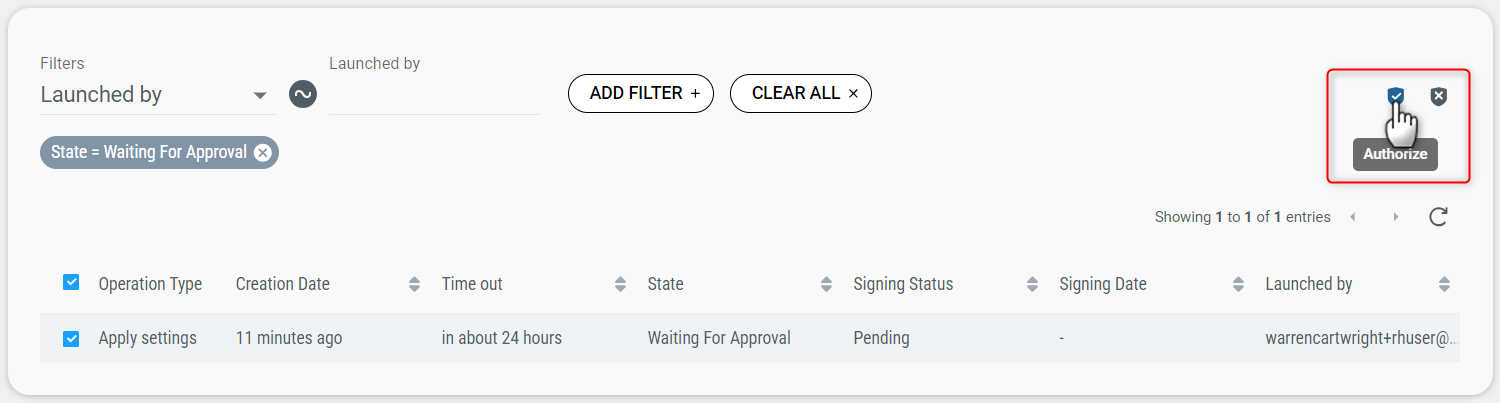This screenshot has width=1500, height=403.
Task: Click the ADD FILTER button
Action: pos(641,93)
